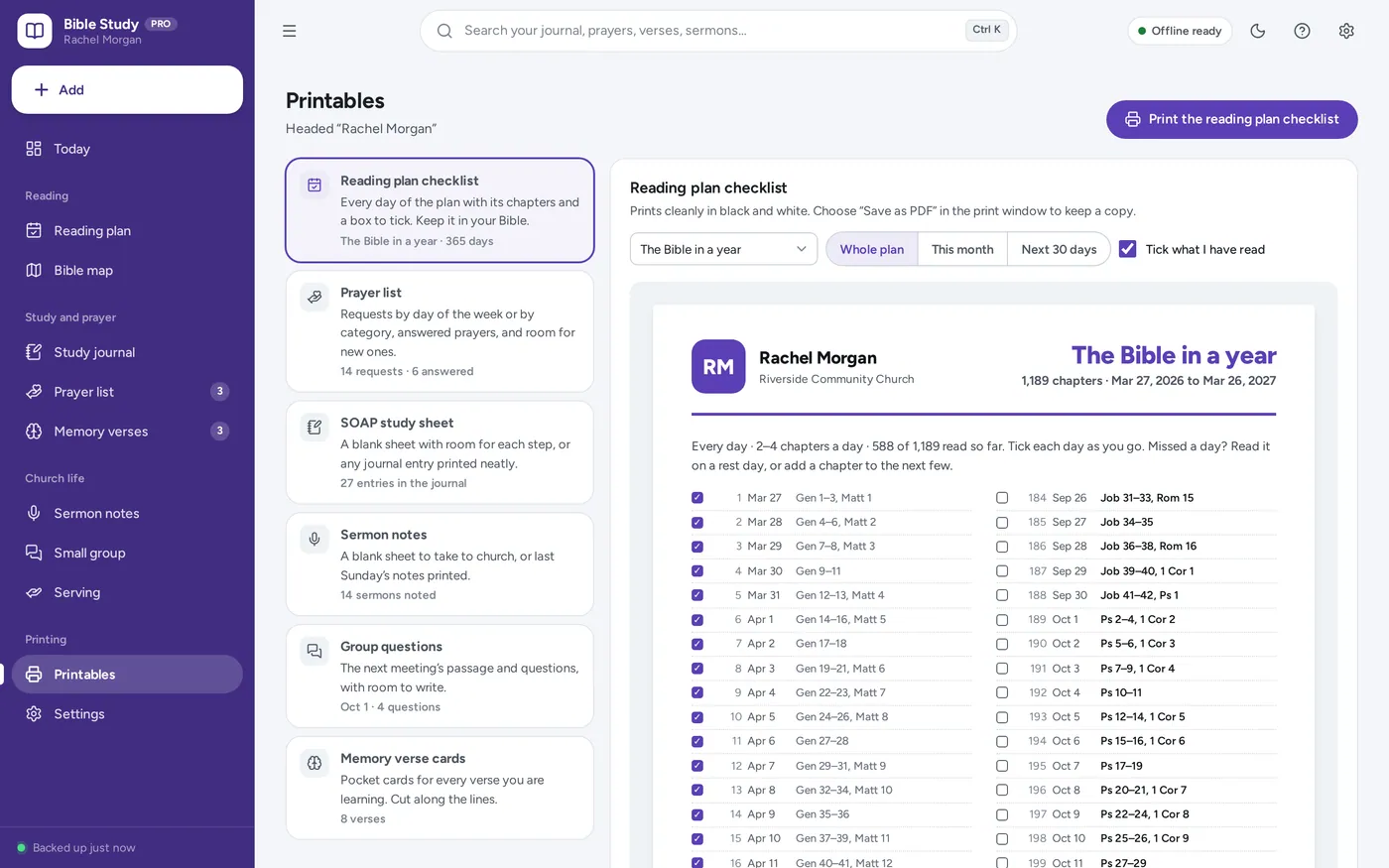Collapse sidebar with hamburger icon
The height and width of the screenshot is (868, 1389).
click(x=290, y=31)
